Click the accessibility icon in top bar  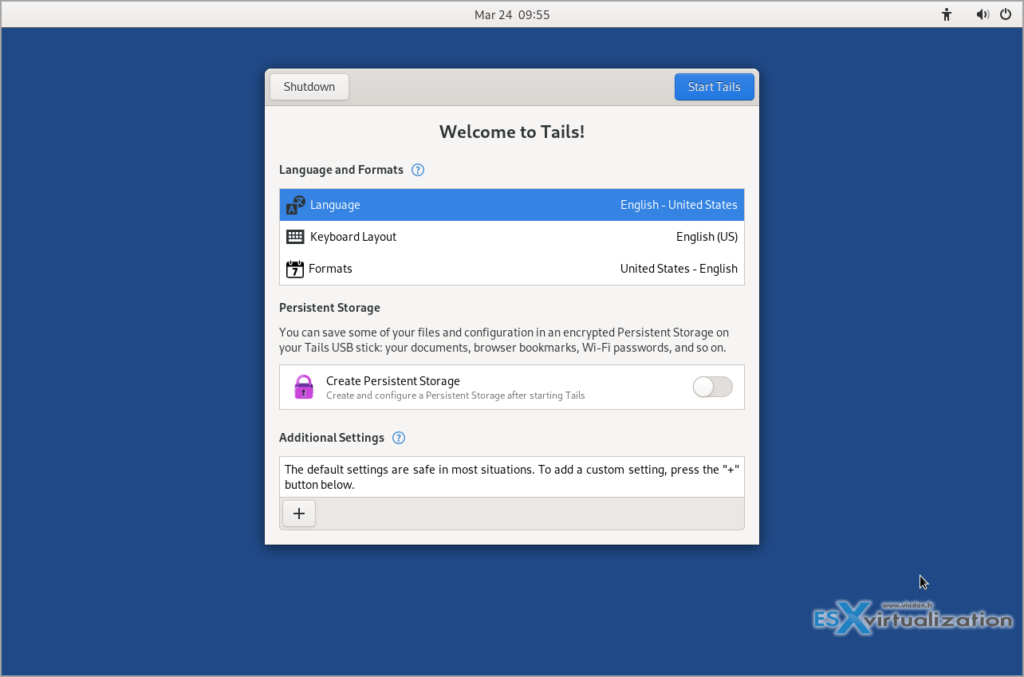pyautogui.click(x=946, y=14)
